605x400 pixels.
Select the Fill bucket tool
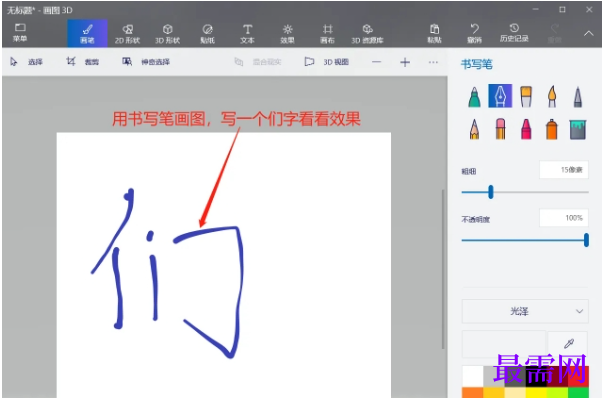tap(578, 129)
